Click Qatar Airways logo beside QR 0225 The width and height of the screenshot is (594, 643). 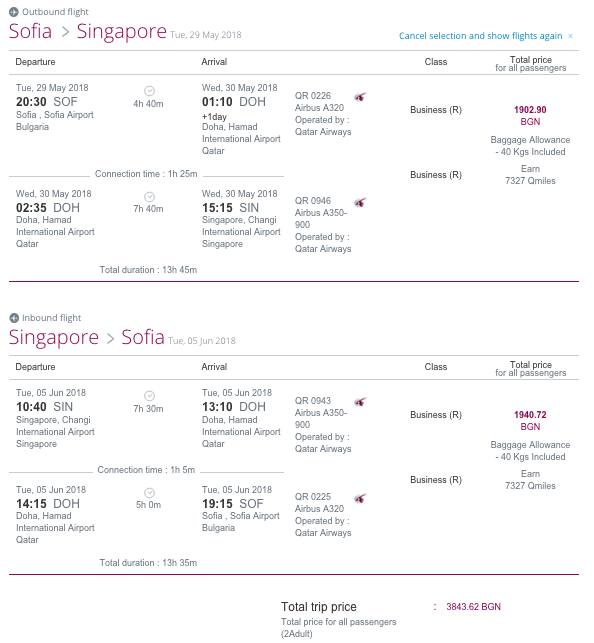point(360,498)
